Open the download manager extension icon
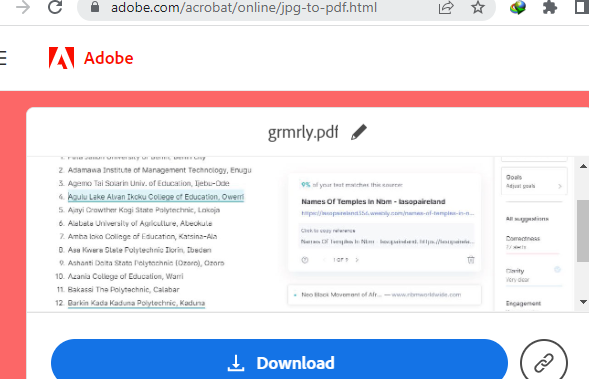Image resolution: width=589 pixels, height=379 pixels. tap(518, 8)
